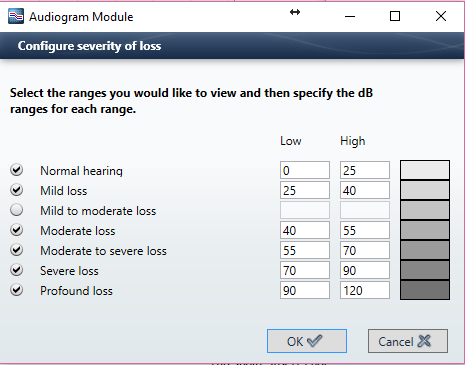The height and width of the screenshot is (365, 465).
Task: Toggle the Moderate to severe loss checkbox
Action: pos(16,250)
